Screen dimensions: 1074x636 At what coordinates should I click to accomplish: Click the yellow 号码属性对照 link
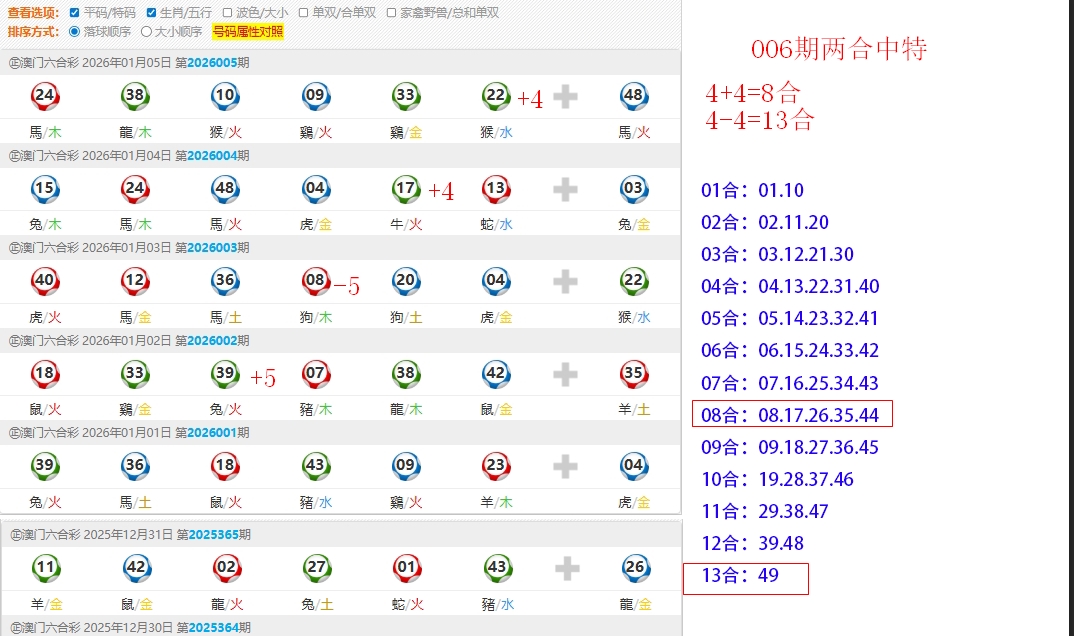pyautogui.click(x=247, y=31)
